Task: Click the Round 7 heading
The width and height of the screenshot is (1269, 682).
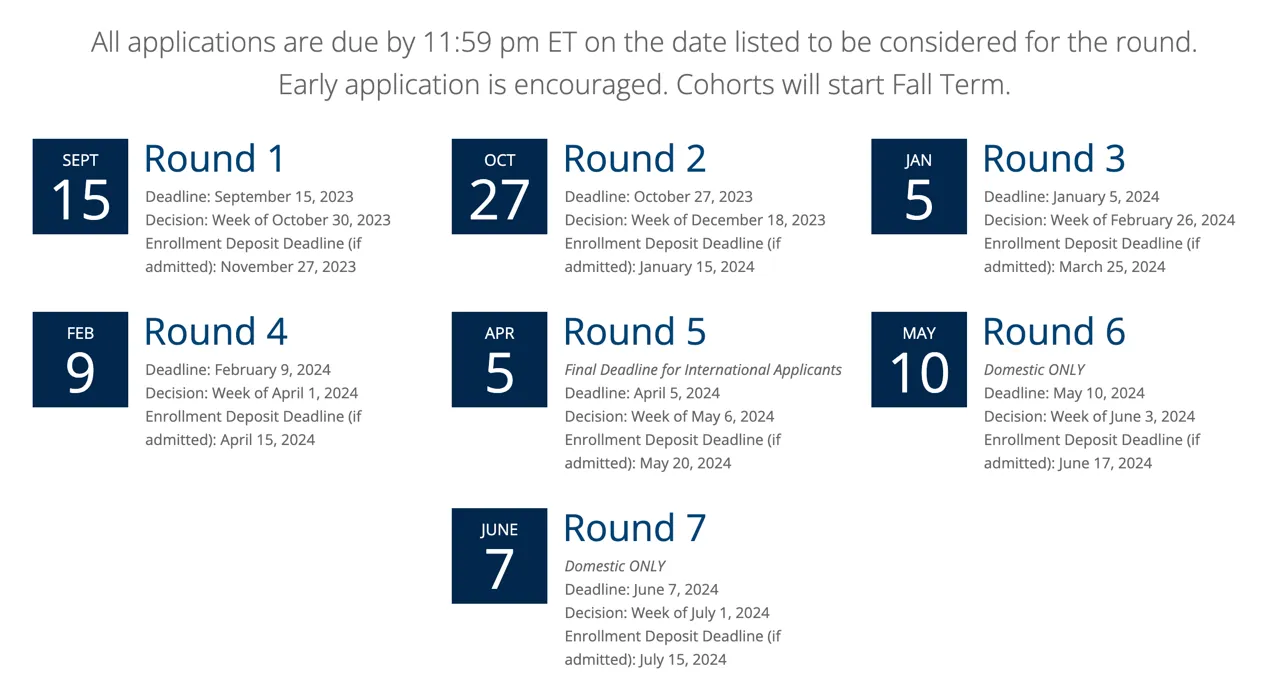Action: point(634,528)
